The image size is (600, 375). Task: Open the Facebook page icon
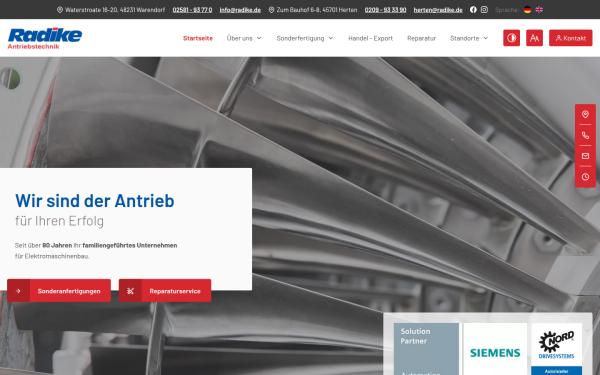click(473, 10)
